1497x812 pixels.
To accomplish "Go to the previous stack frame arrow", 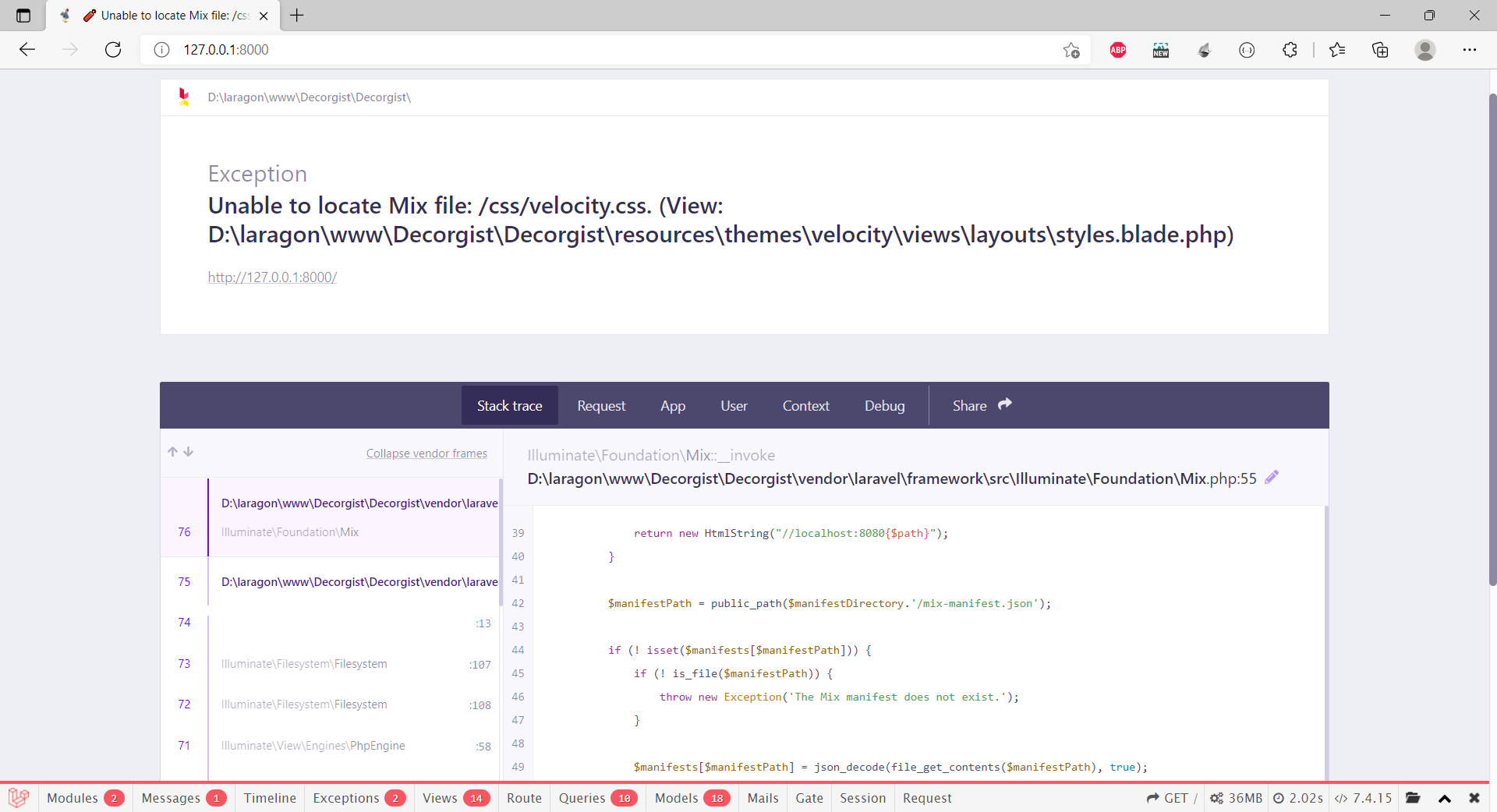I will coord(172,452).
